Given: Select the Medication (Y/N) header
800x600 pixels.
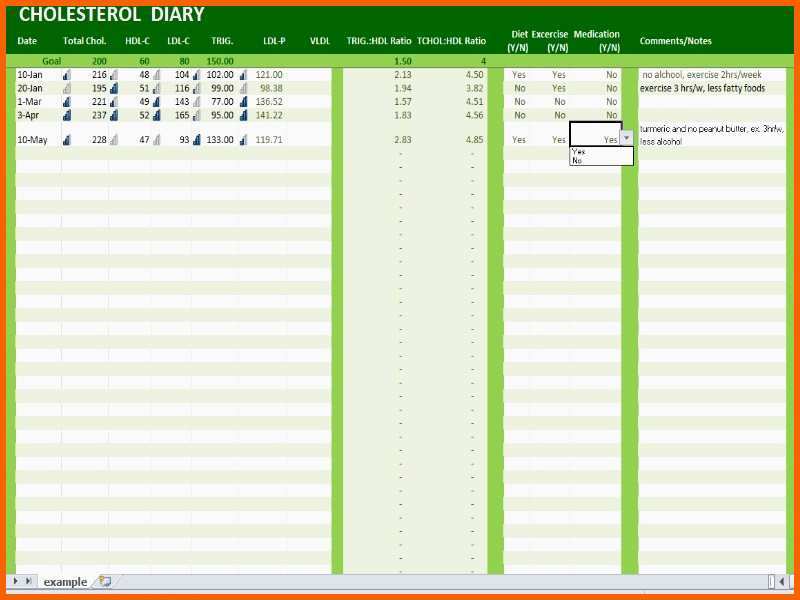Looking at the screenshot, I should point(596,41).
